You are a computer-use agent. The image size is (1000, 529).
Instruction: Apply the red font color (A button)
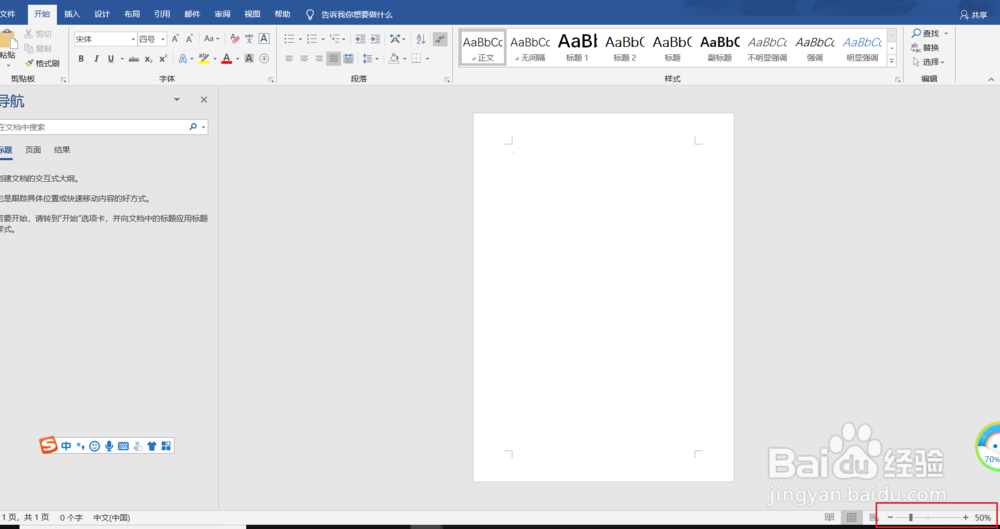click(226, 59)
